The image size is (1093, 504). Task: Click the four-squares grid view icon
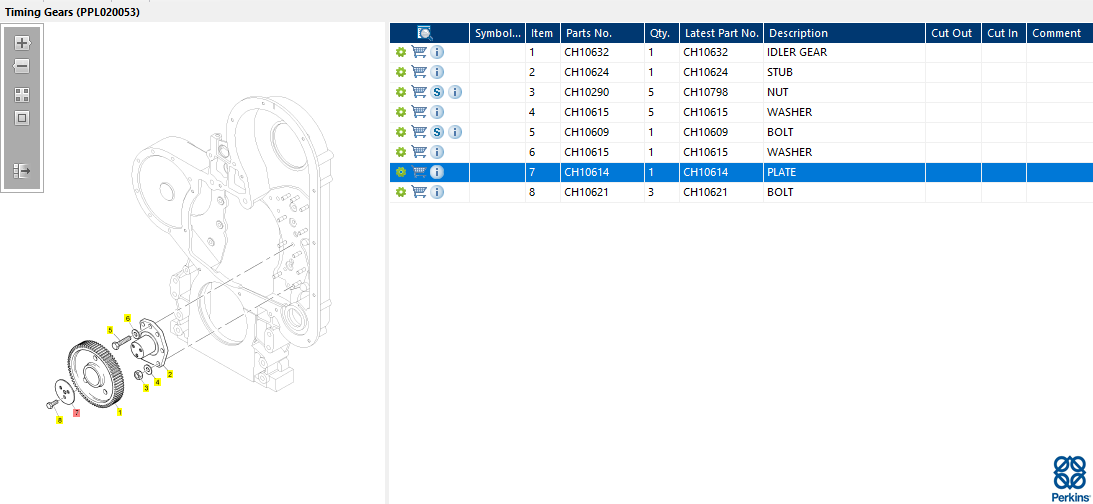(x=22, y=95)
